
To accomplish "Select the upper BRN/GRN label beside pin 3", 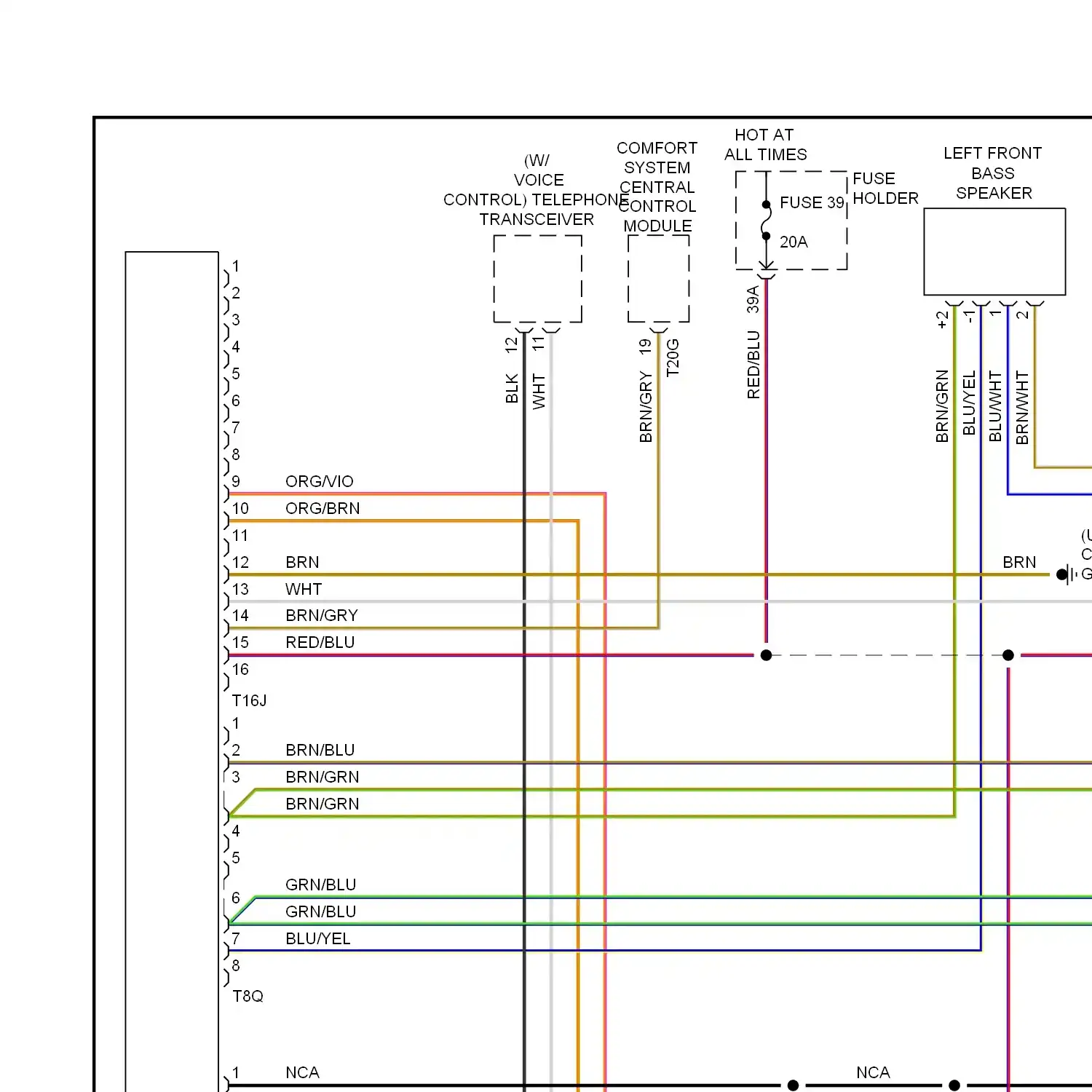I will [x=322, y=777].
